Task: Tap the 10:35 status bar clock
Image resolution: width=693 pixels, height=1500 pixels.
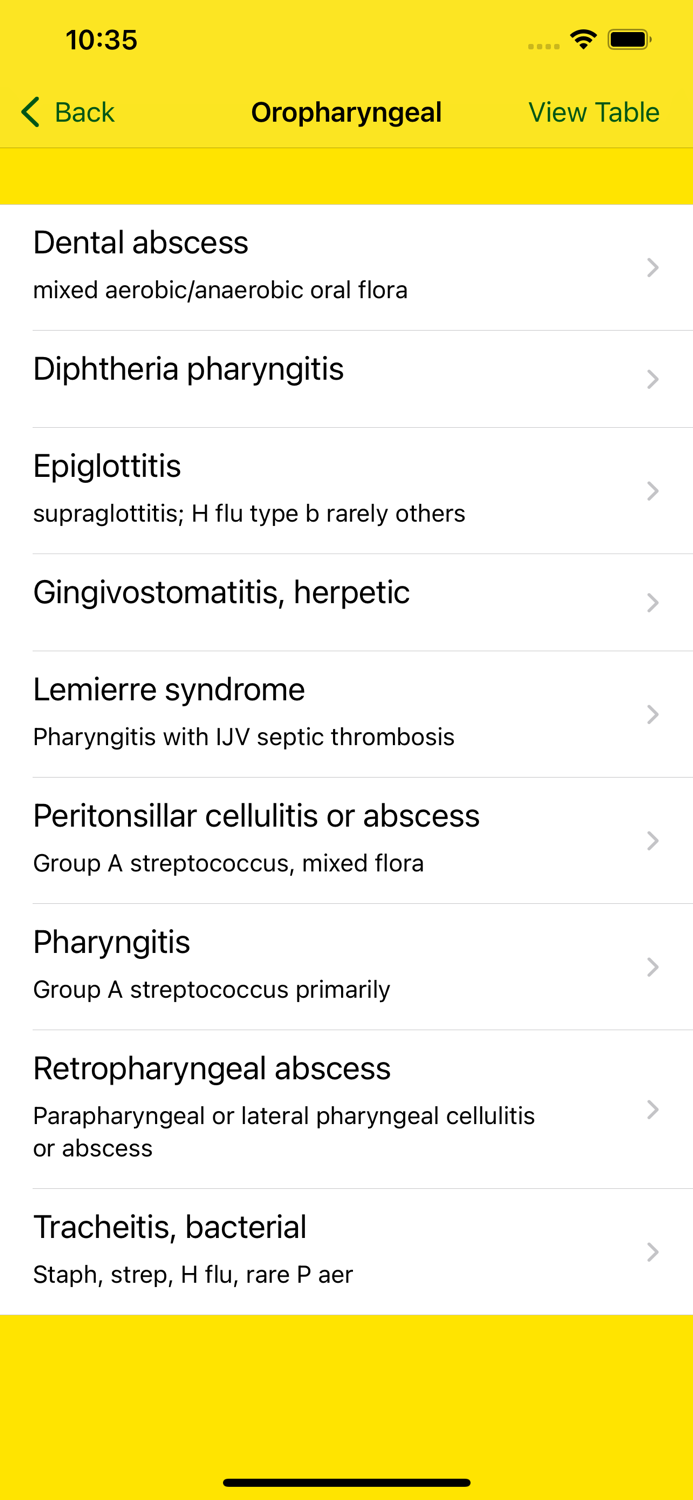Action: point(101,40)
